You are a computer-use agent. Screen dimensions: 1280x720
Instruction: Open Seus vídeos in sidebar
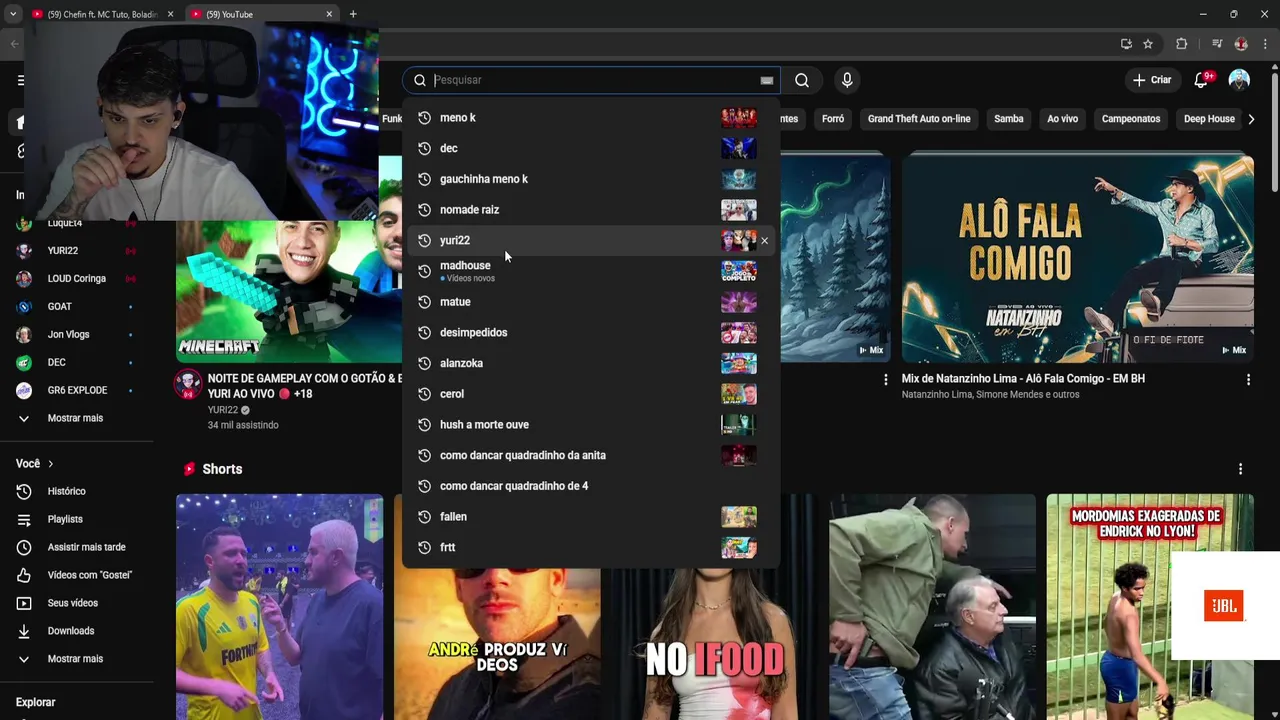point(76,604)
